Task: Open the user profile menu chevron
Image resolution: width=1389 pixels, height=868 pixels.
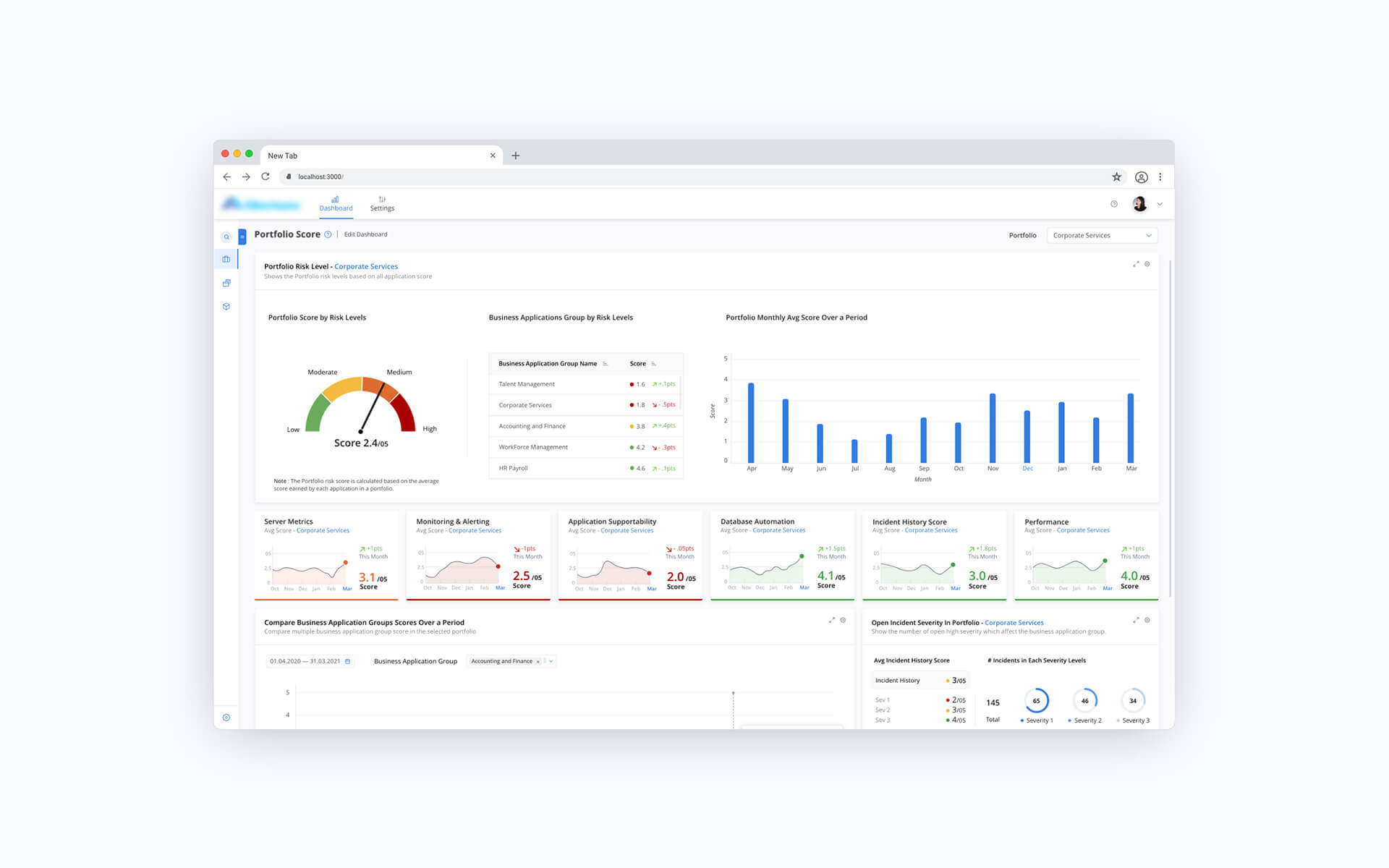Action: click(1160, 204)
